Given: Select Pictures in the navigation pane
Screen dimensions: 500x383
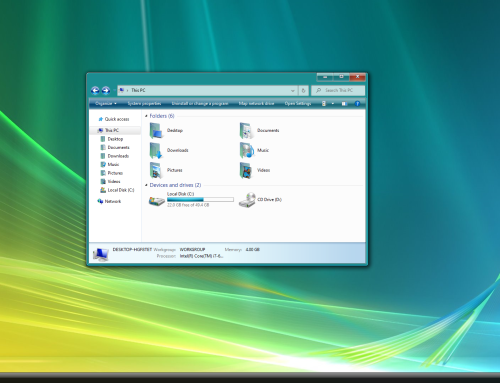Looking at the screenshot, I should tap(115, 173).
